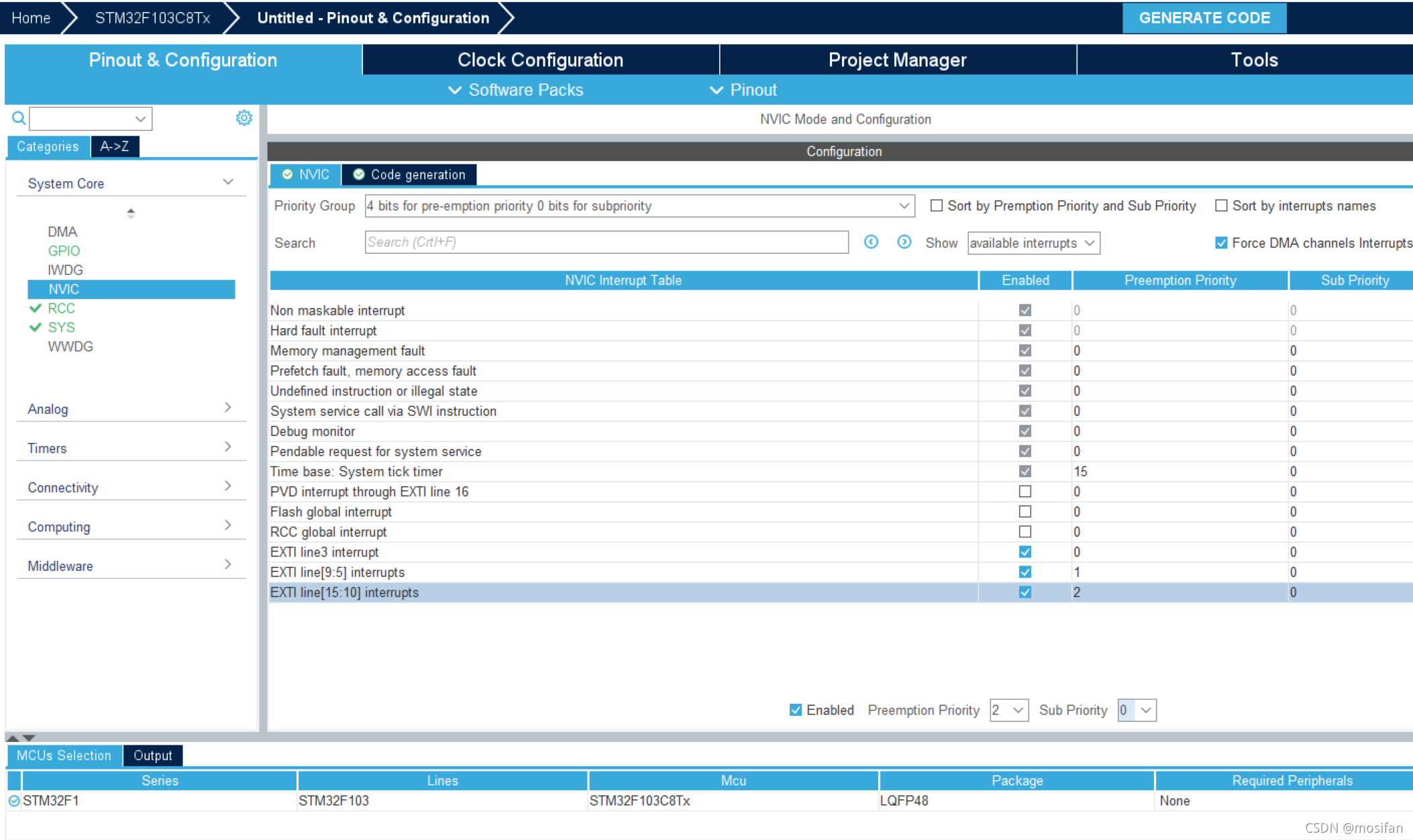Disable EXTI line[9:5] interrupts checkbox
Image resolution: width=1413 pixels, height=840 pixels.
pos(1025,572)
